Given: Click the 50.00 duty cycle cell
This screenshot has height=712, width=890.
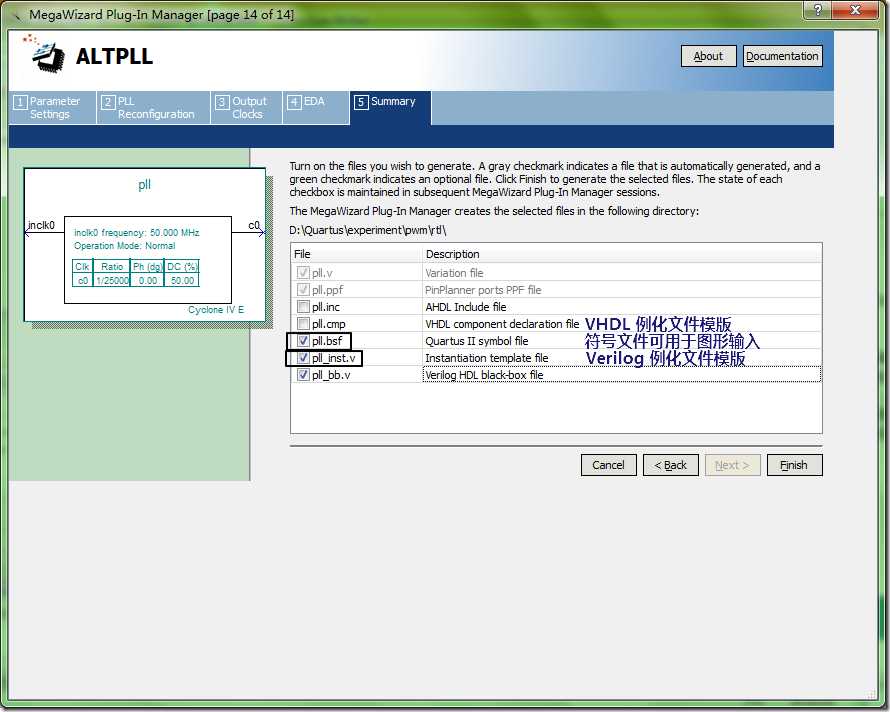Looking at the screenshot, I should [182, 280].
